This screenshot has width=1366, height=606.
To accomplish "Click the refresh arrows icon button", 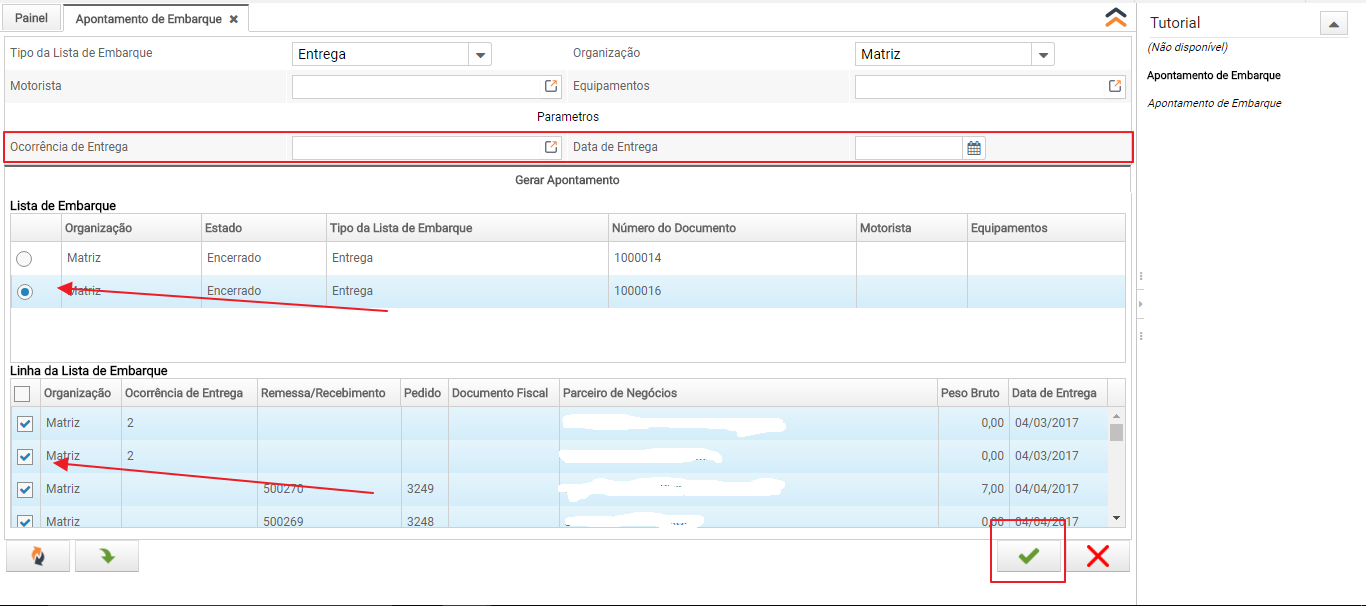I will coord(38,557).
